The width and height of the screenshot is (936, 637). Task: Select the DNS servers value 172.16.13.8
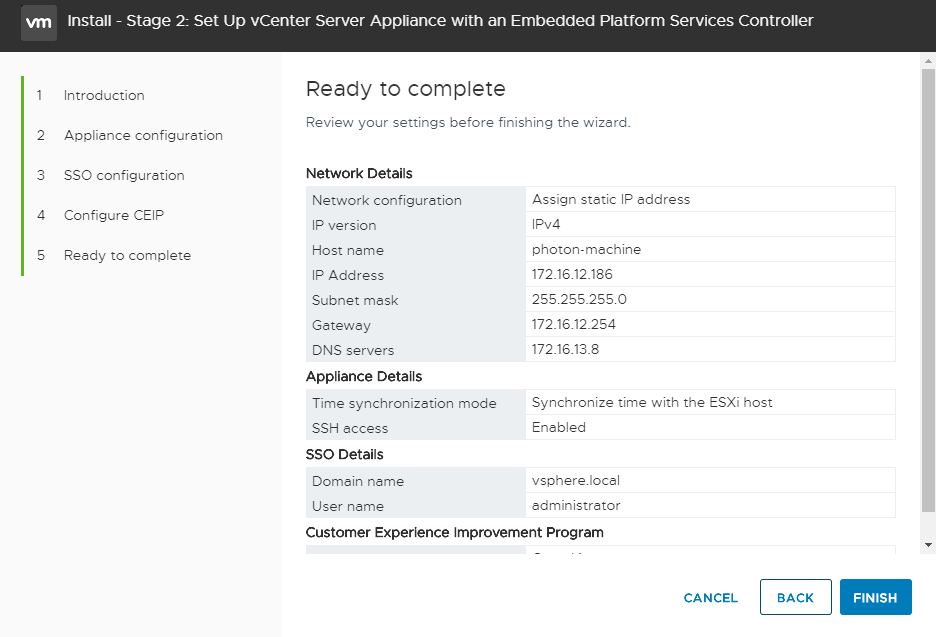(x=565, y=350)
